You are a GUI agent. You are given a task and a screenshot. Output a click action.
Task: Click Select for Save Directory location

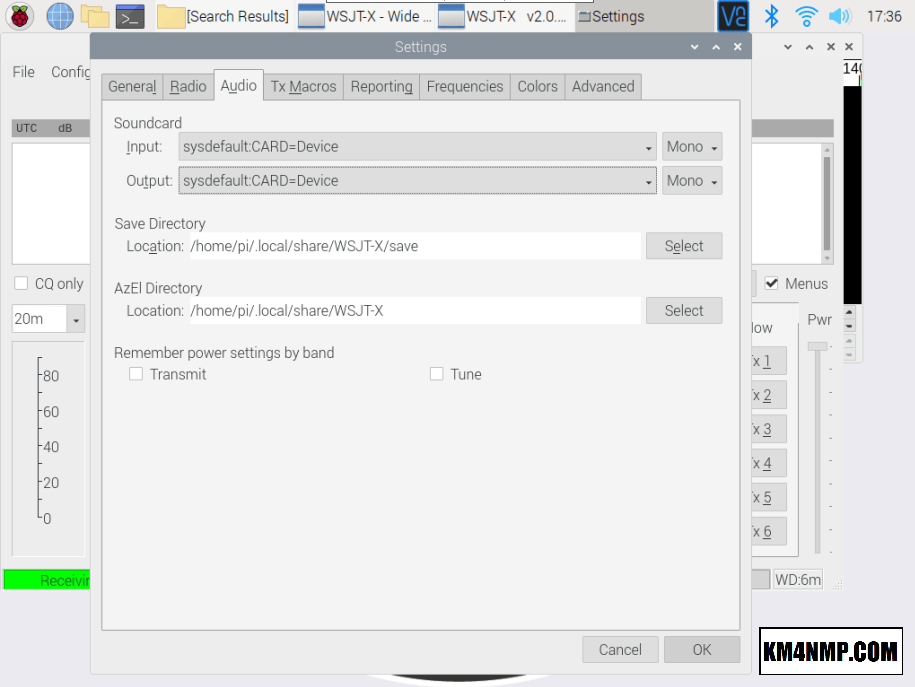tap(684, 246)
